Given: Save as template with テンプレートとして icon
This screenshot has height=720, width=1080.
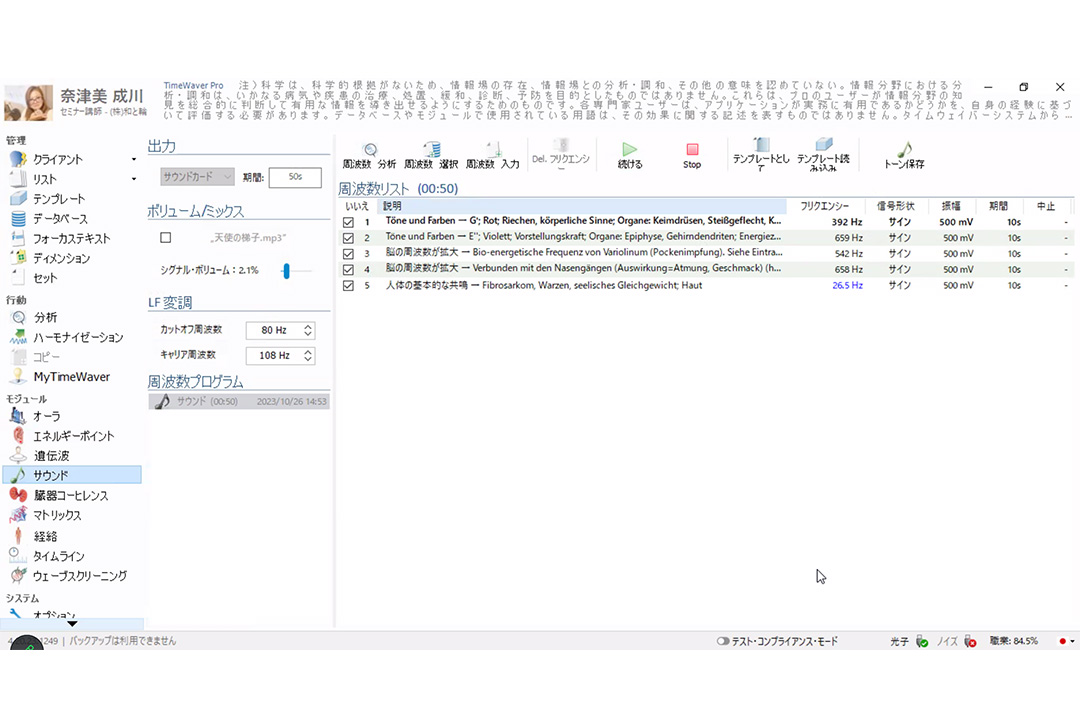Looking at the screenshot, I should pos(761,153).
